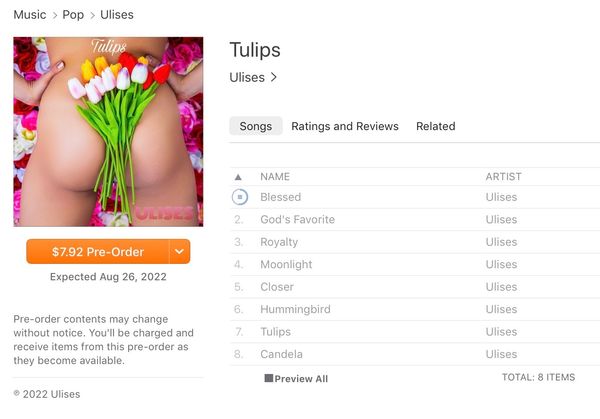Choose the Moonlight track
This screenshot has height=419, width=600.
[415, 264]
